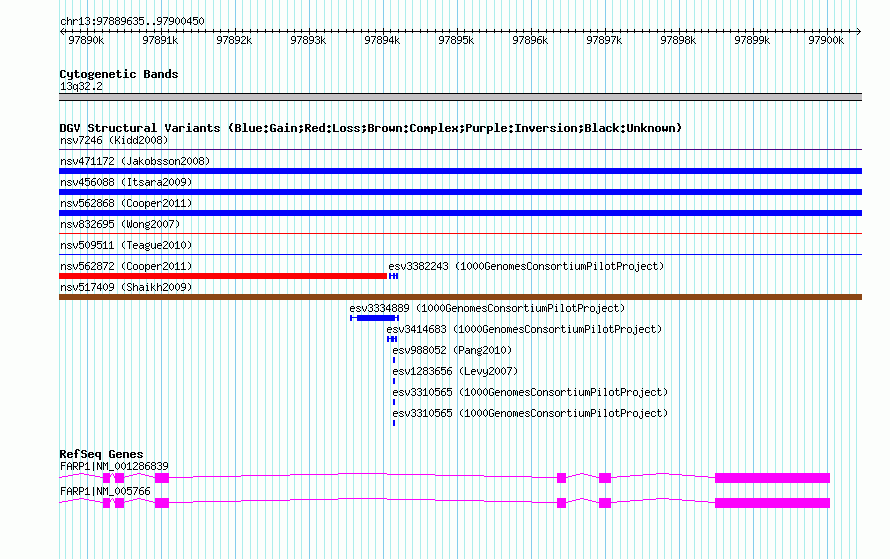Select the nsv509511 (Teague2010) label
The width and height of the screenshot is (890, 559).
(x=126, y=245)
